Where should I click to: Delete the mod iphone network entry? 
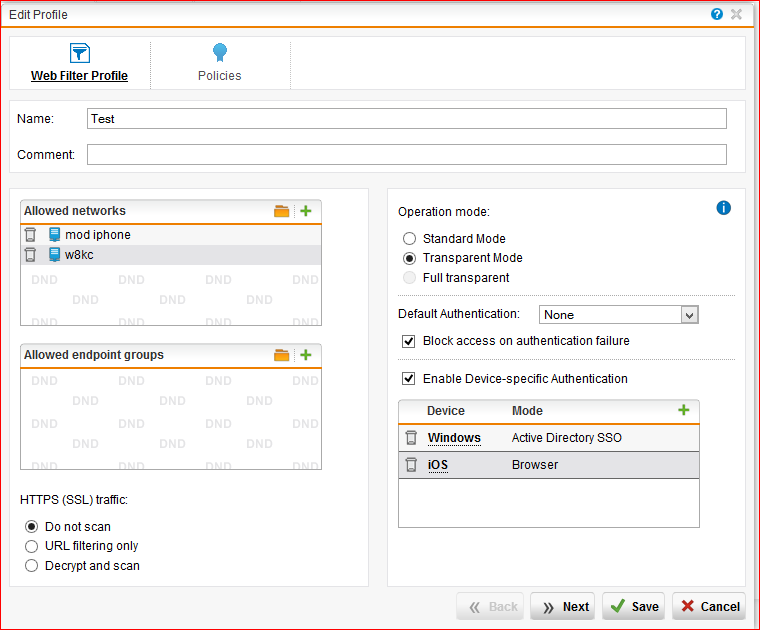(x=31, y=235)
